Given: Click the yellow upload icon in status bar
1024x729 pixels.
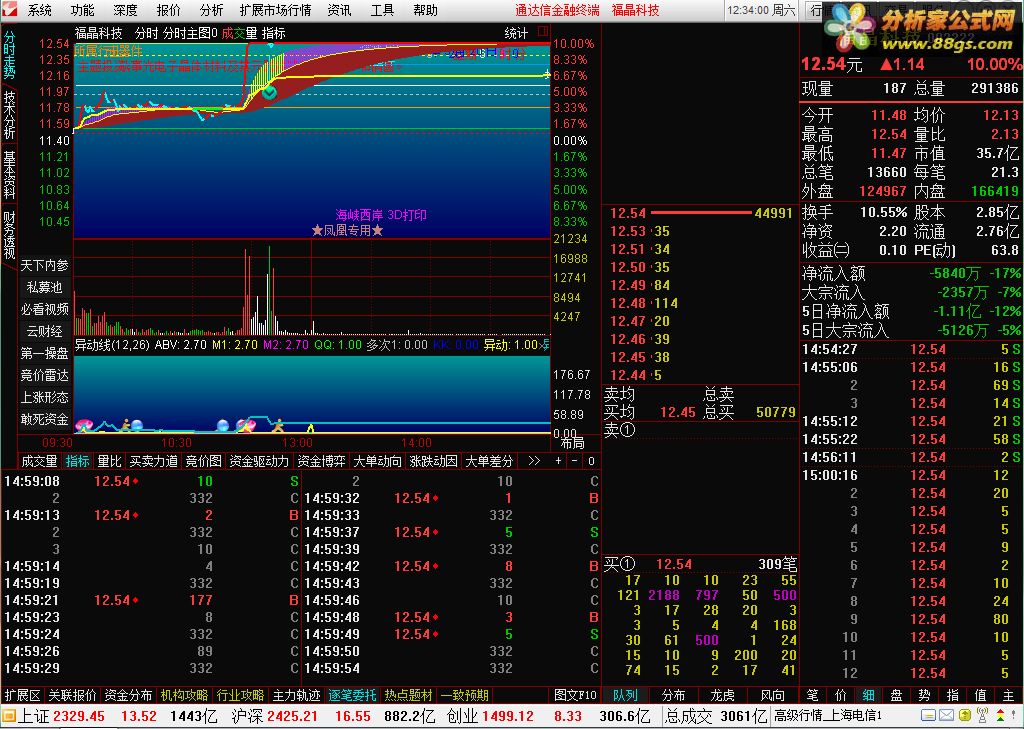Looking at the screenshot, I should point(964,716).
